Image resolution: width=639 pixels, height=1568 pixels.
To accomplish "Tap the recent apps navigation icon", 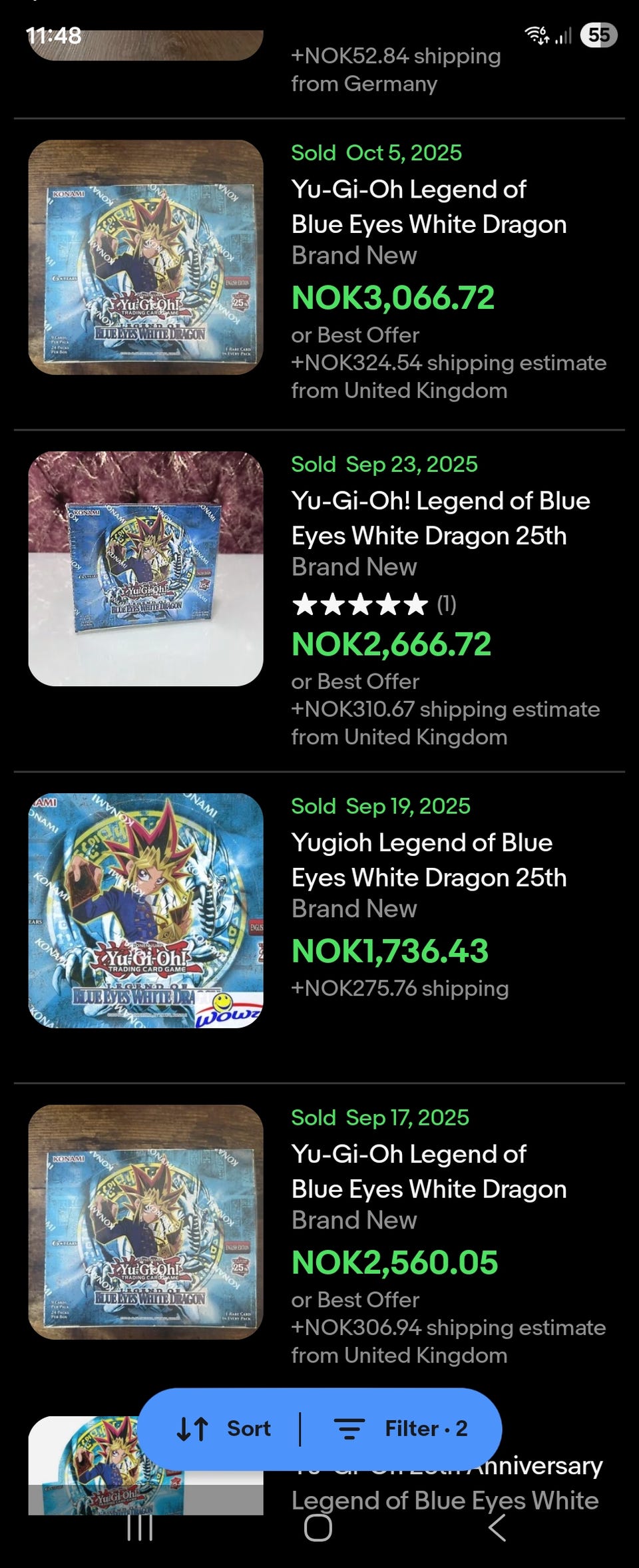I will (140, 1527).
